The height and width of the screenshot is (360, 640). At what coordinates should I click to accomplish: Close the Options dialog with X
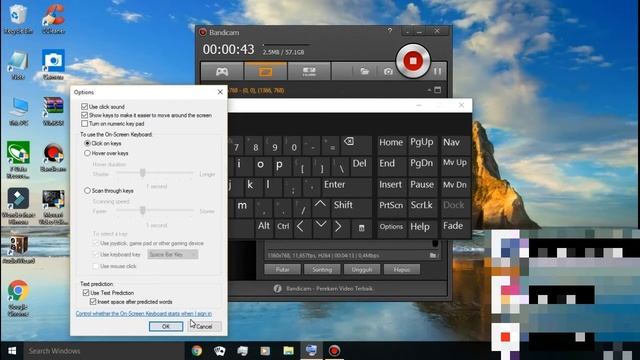click(x=220, y=92)
